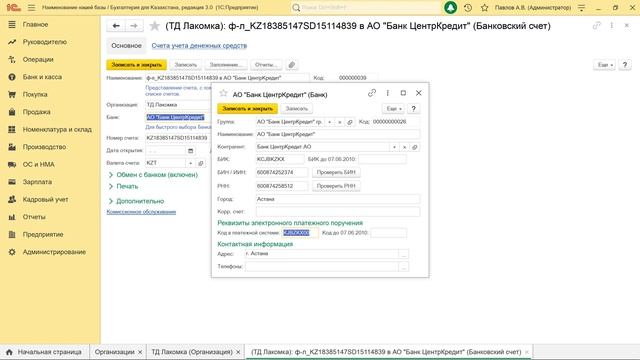This screenshot has width=640, height=360.
Task: Add bank dialog to favorites star
Action: (223, 93)
